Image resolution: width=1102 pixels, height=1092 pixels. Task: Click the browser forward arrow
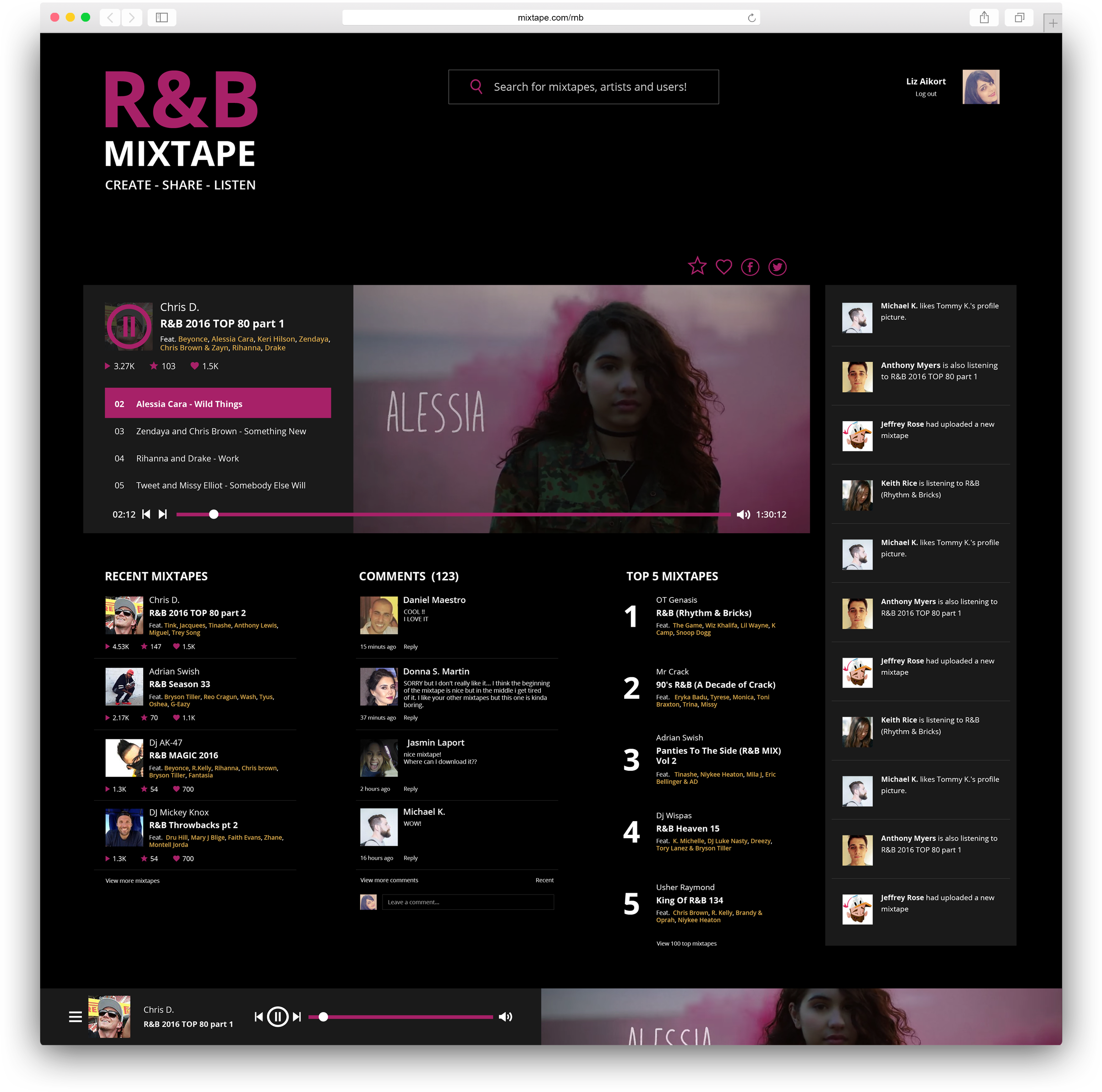point(132,18)
